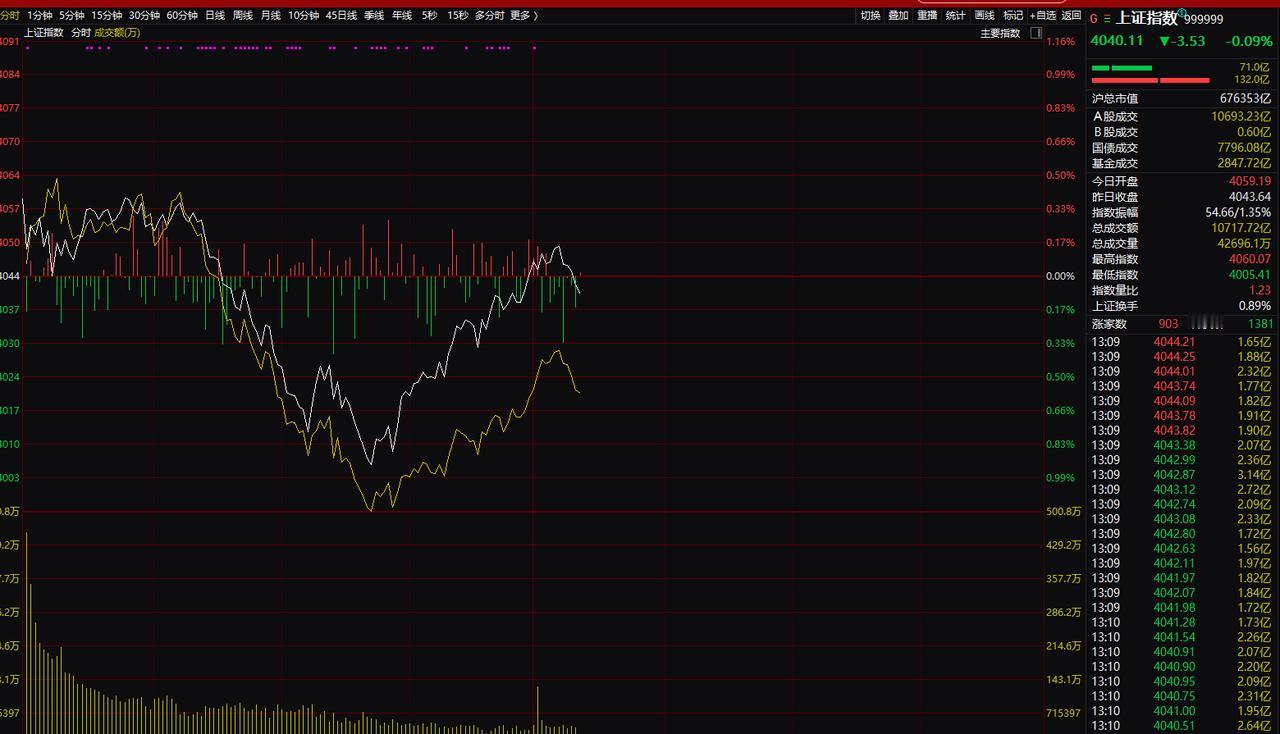The image size is (1280, 734).
Task: Click the 昨日收盘 value 4043.64
Action: [1250, 197]
